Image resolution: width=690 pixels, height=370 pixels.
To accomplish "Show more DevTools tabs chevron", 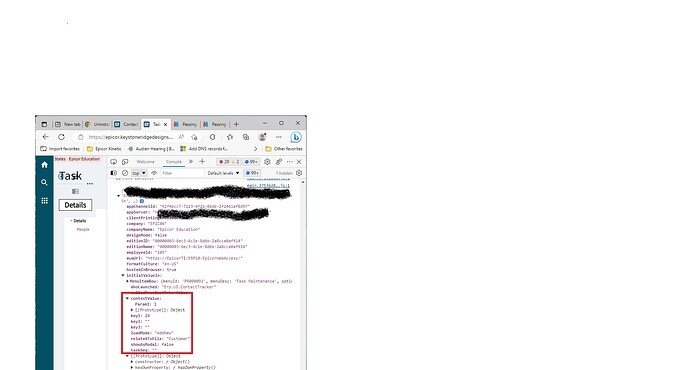I will point(191,162).
